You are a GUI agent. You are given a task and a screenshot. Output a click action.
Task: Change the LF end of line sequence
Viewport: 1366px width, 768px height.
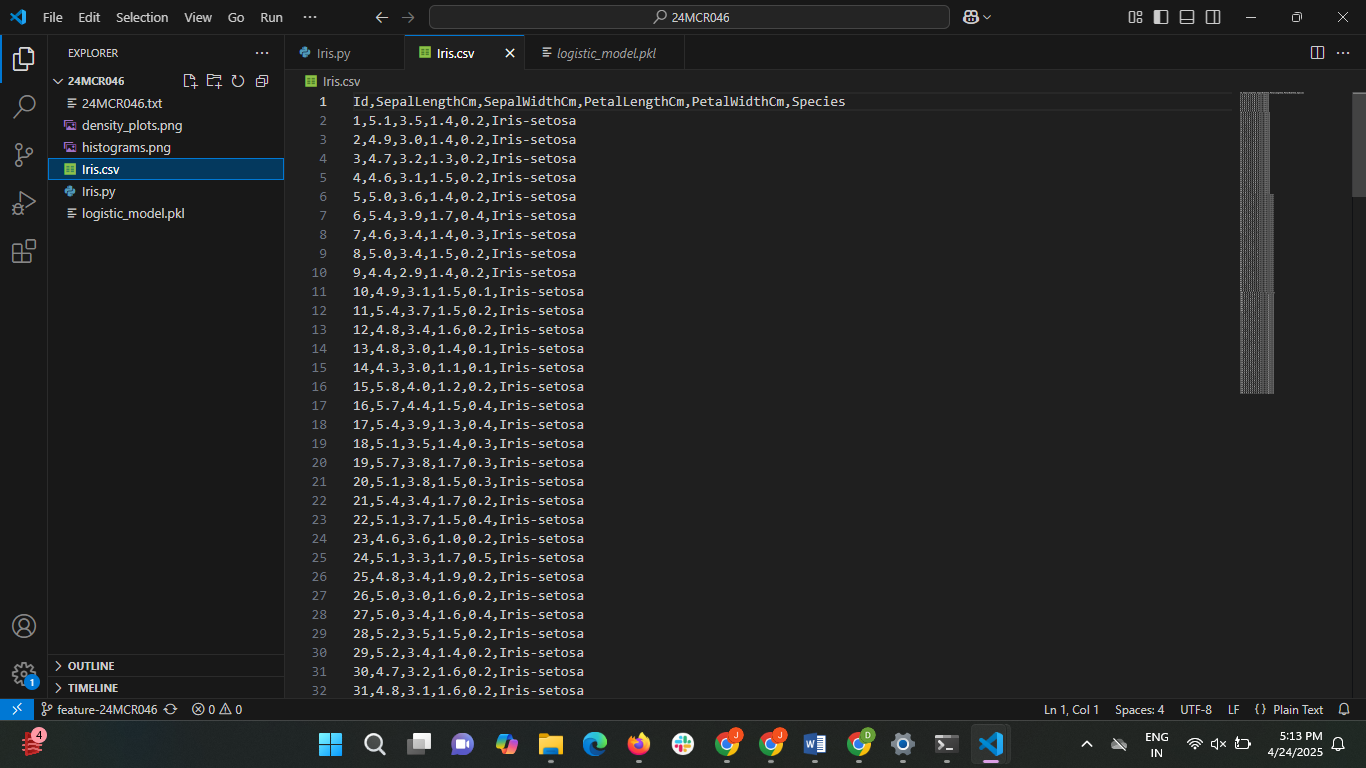(x=1234, y=709)
